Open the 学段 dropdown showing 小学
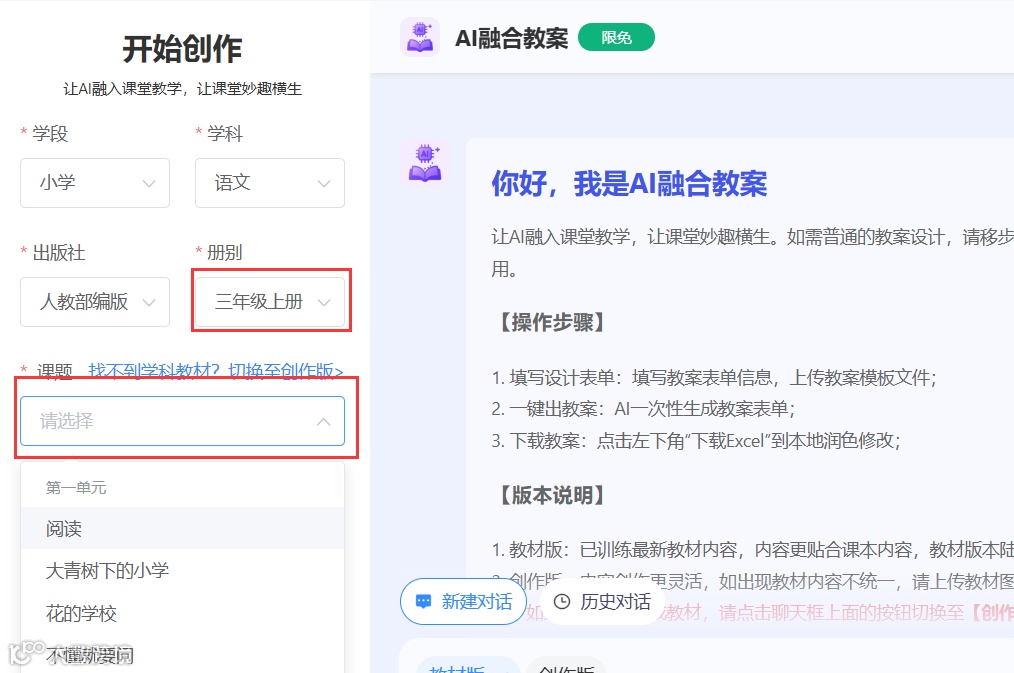The image size is (1014, 673). [x=95, y=183]
